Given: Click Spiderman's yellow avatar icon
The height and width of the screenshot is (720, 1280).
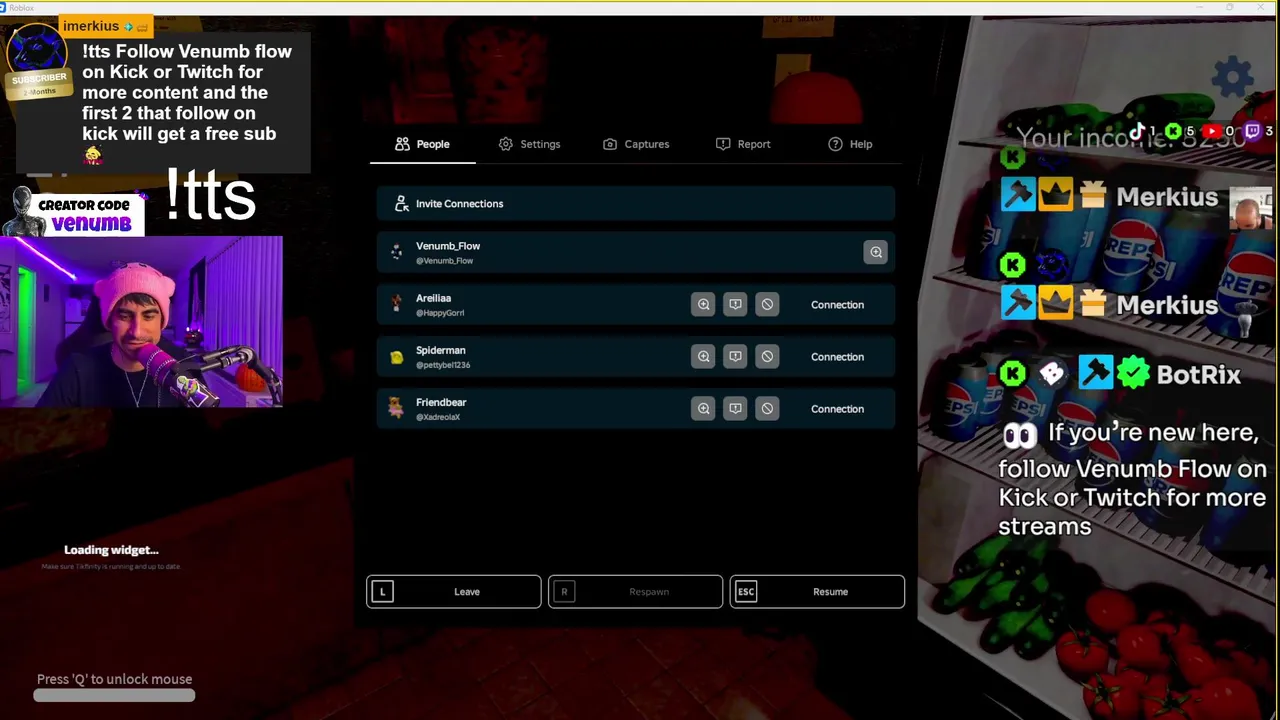Looking at the screenshot, I should 397,357.
